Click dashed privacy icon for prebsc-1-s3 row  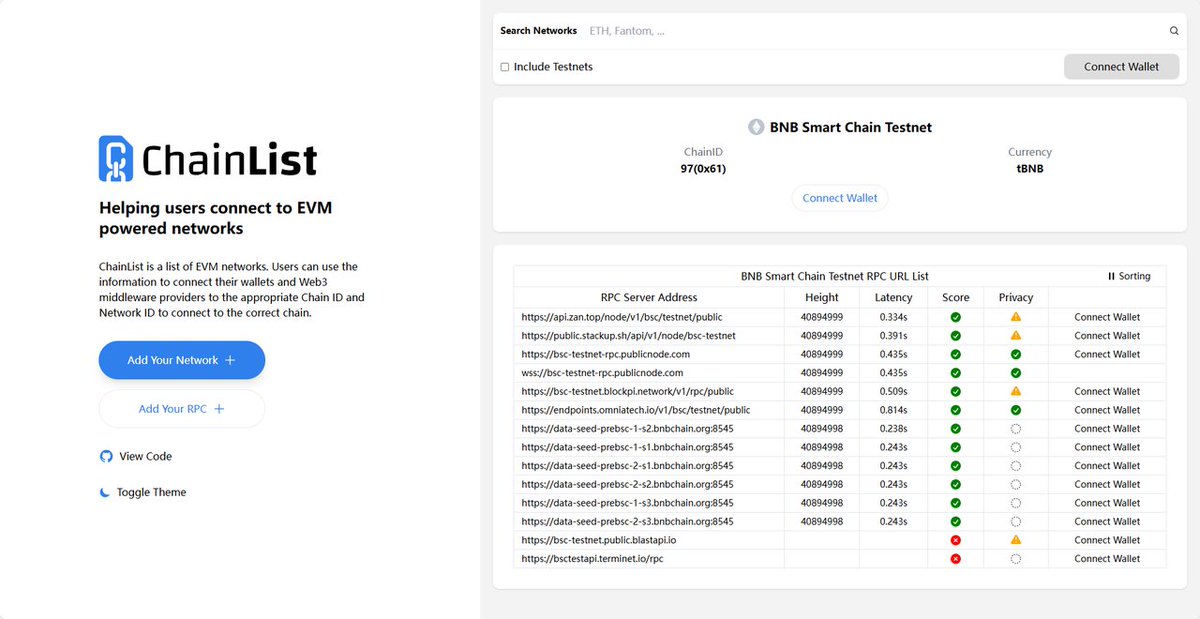(1016, 503)
